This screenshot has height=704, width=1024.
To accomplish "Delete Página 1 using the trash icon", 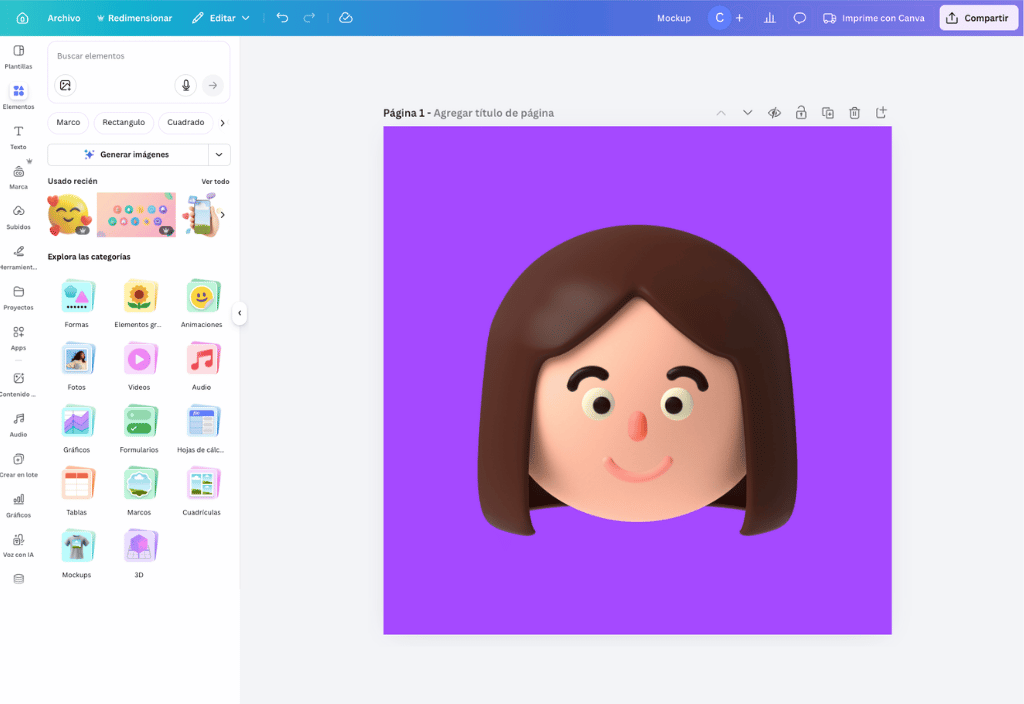I will click(854, 113).
